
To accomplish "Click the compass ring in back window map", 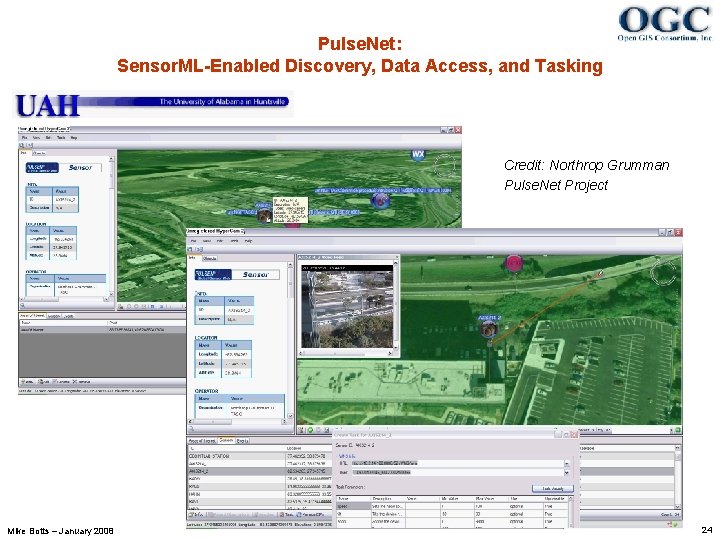I will pyautogui.click(x=444, y=166).
